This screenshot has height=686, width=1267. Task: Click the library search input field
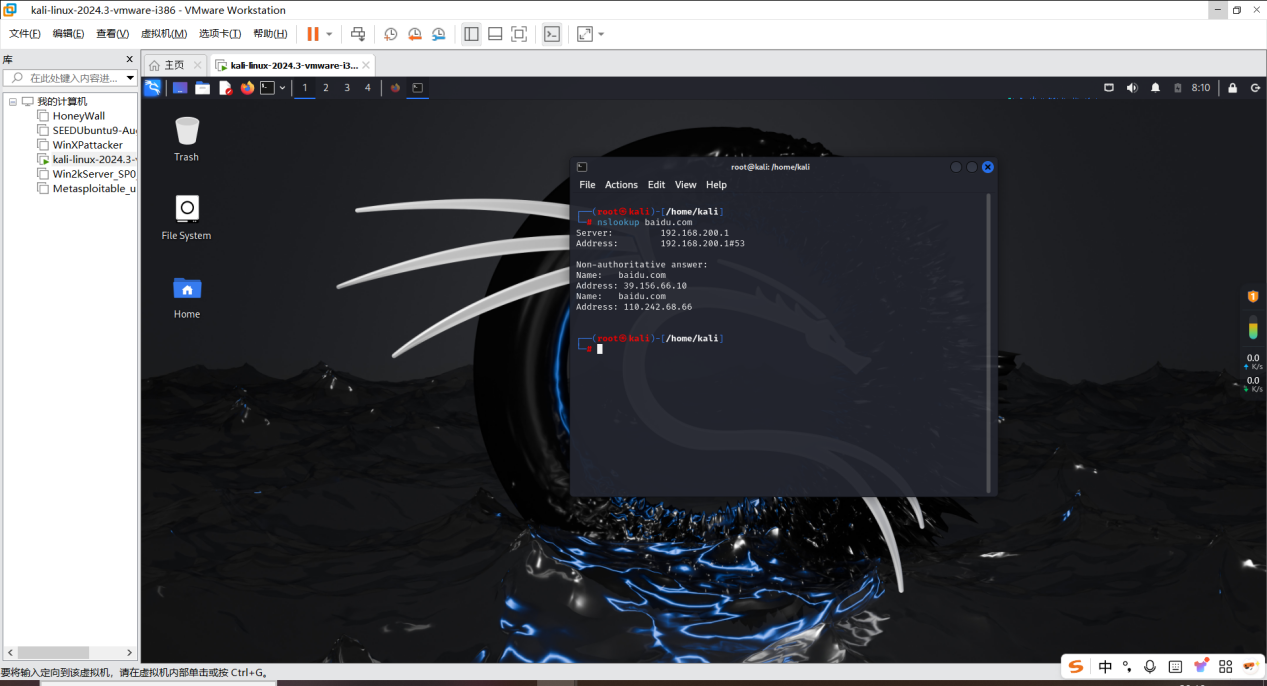coord(72,78)
